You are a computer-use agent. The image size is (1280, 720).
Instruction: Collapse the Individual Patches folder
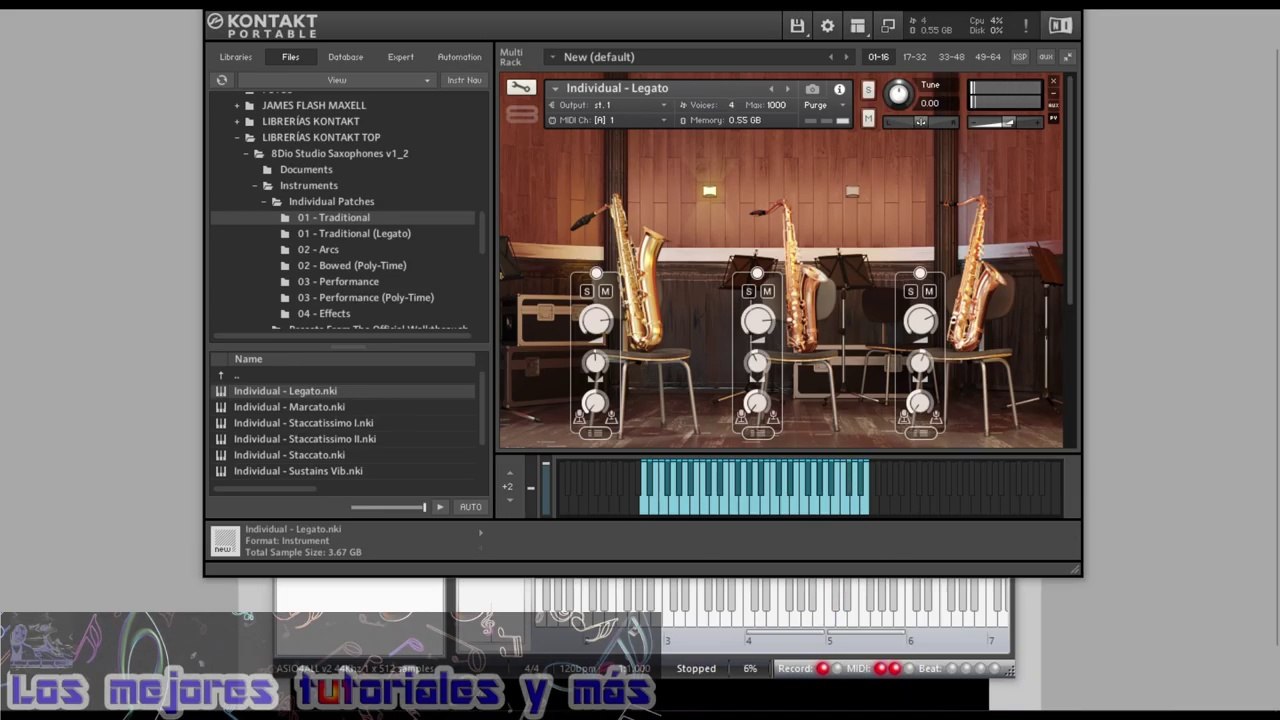(x=264, y=201)
